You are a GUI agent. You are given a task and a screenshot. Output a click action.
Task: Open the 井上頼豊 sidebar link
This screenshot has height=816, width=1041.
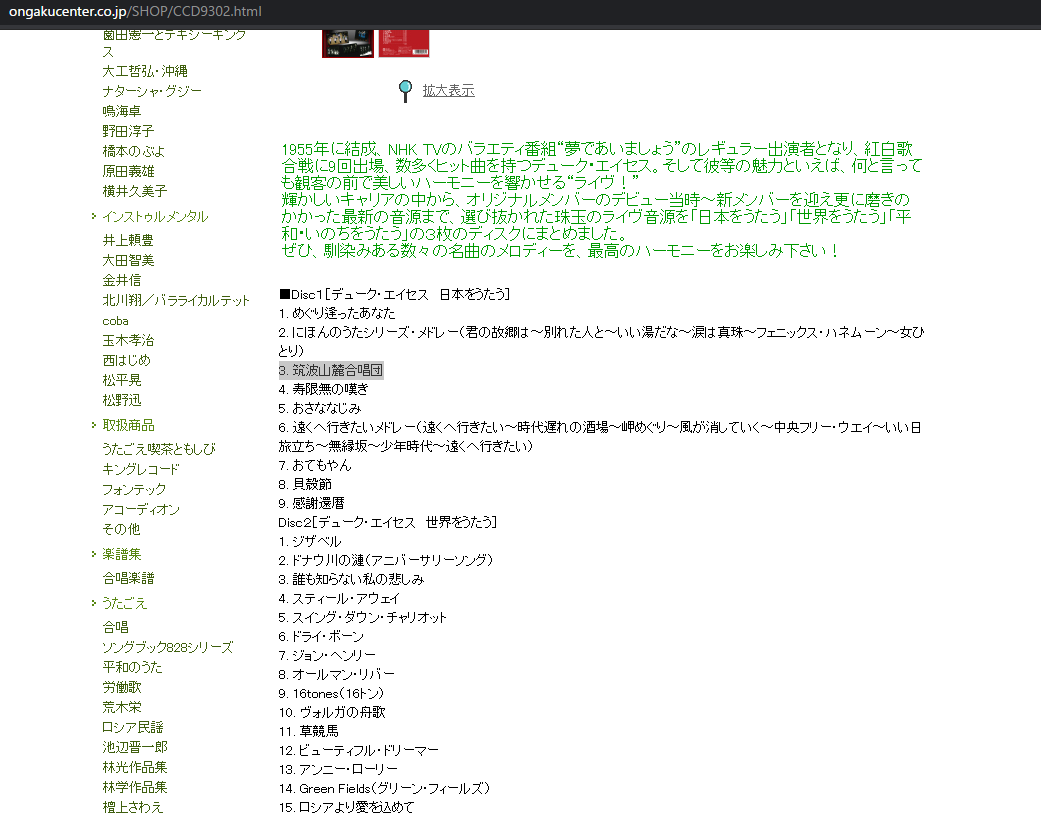(128, 240)
